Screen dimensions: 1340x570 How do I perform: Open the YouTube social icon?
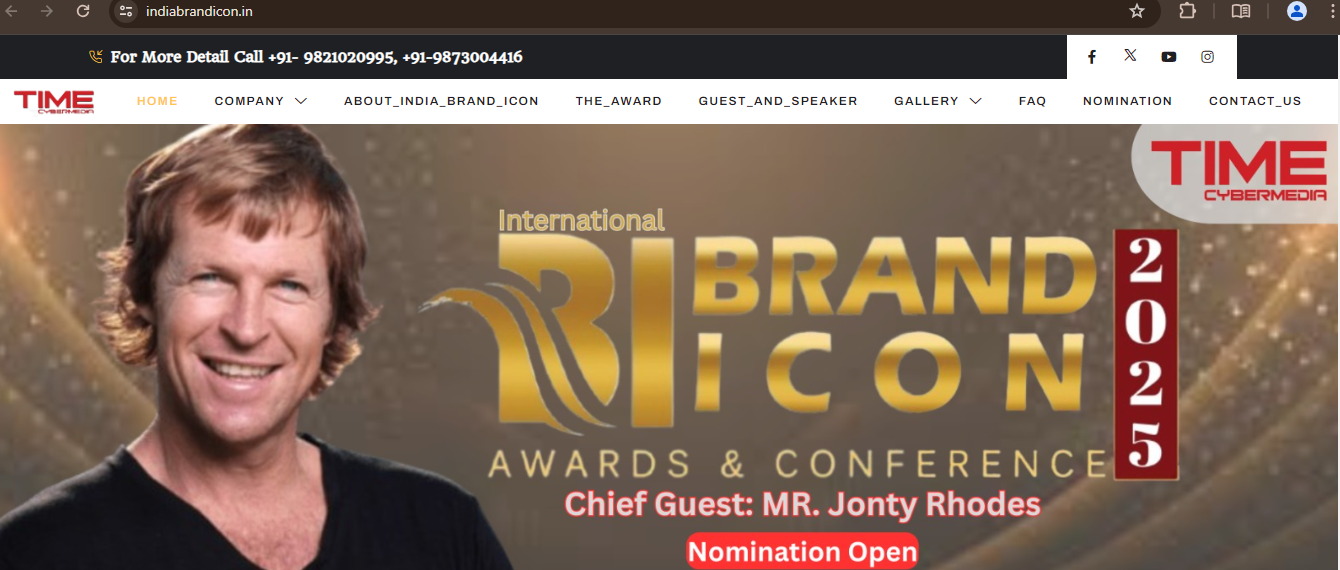1169,57
